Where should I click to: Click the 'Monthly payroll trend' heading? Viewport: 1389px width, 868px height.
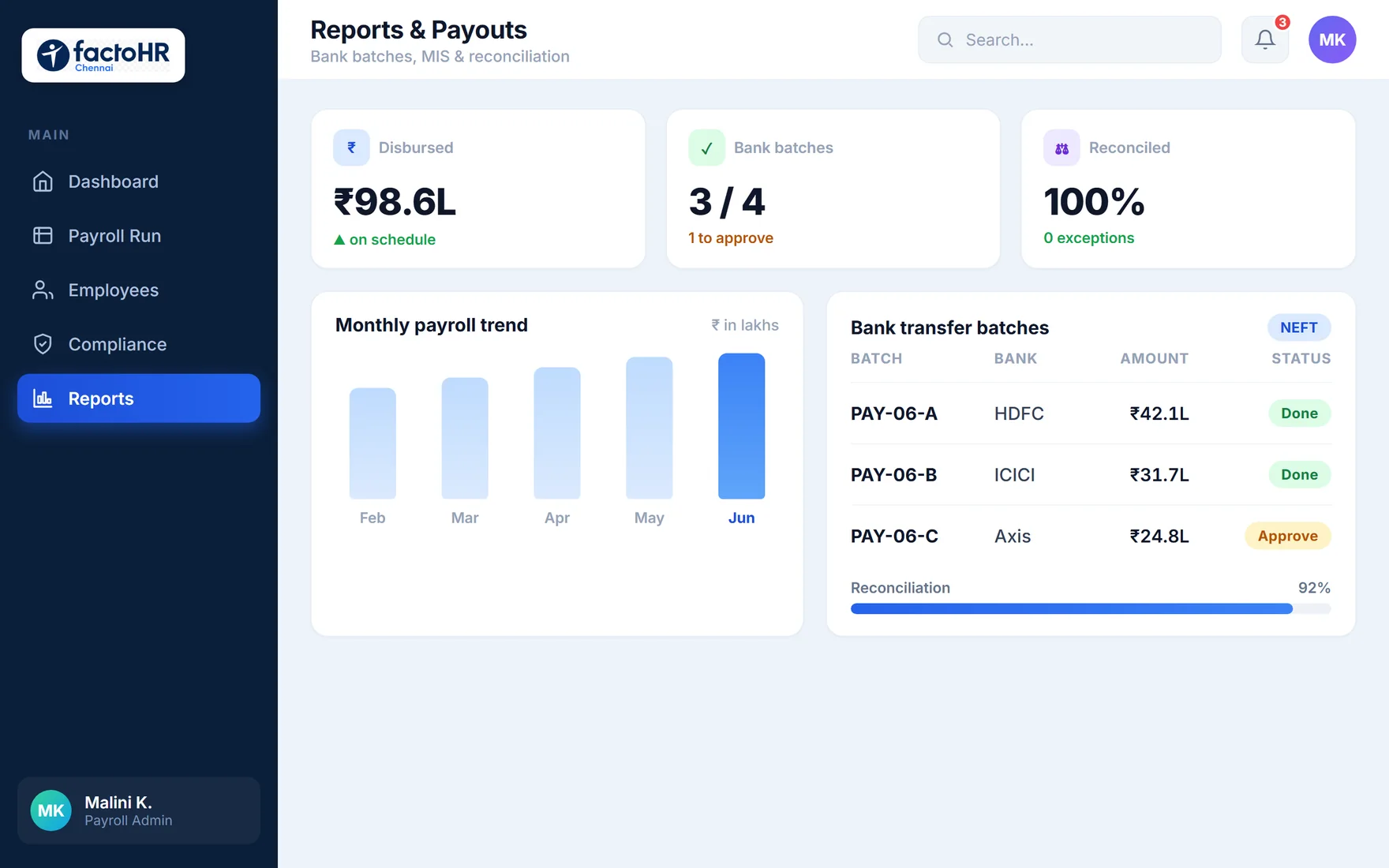(432, 325)
